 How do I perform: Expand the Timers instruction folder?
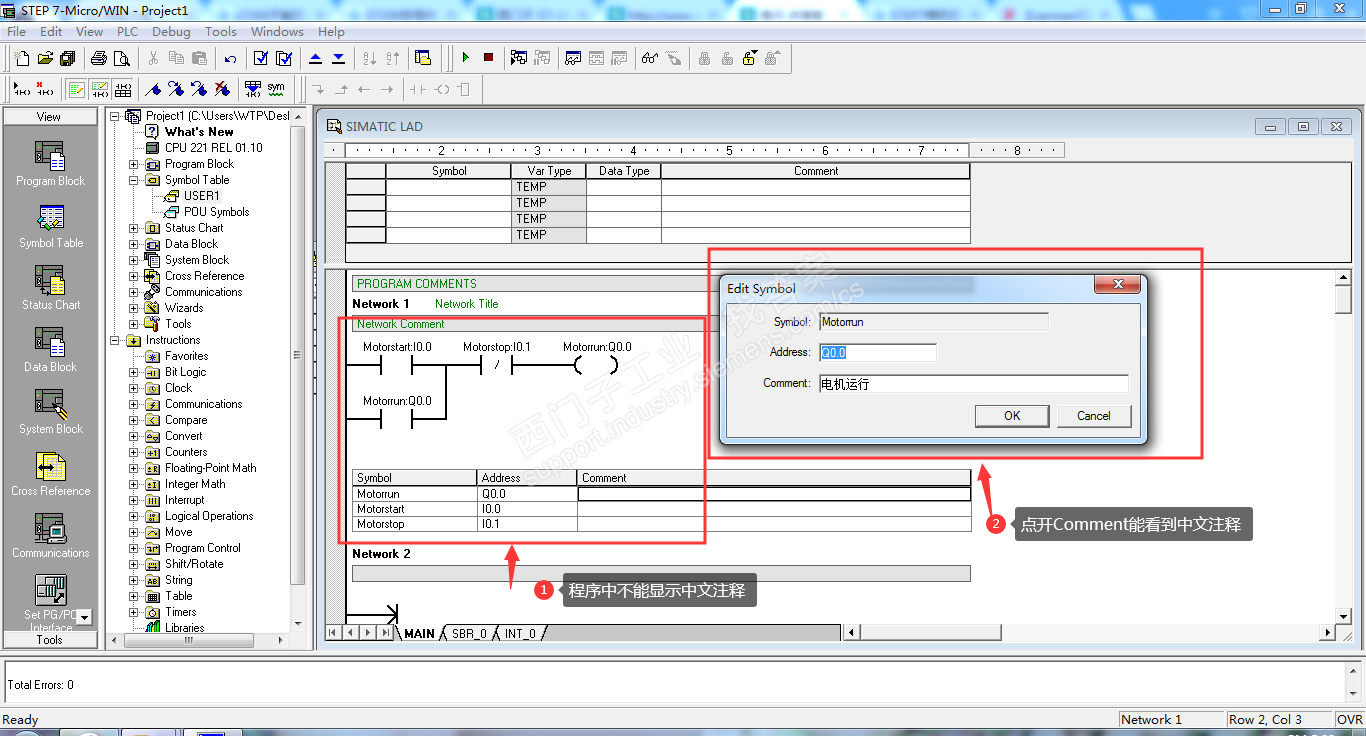[133, 612]
